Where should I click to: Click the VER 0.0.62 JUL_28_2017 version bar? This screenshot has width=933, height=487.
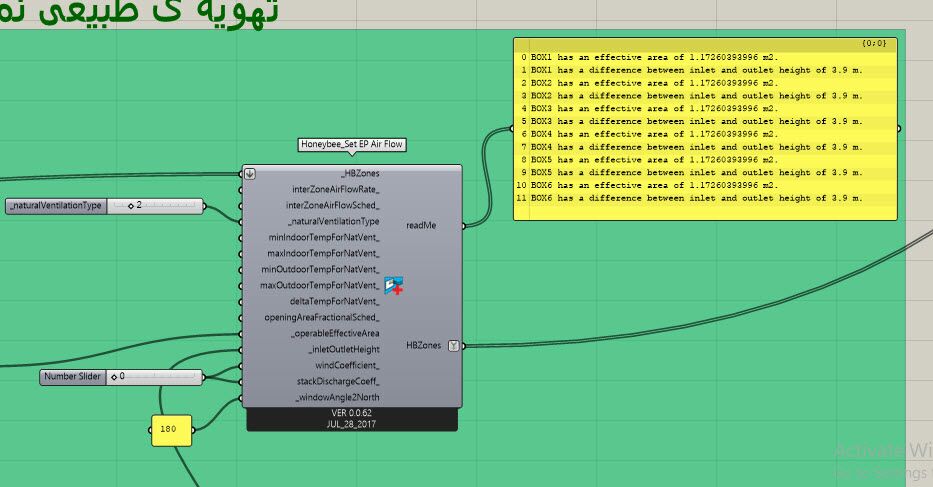point(352,419)
